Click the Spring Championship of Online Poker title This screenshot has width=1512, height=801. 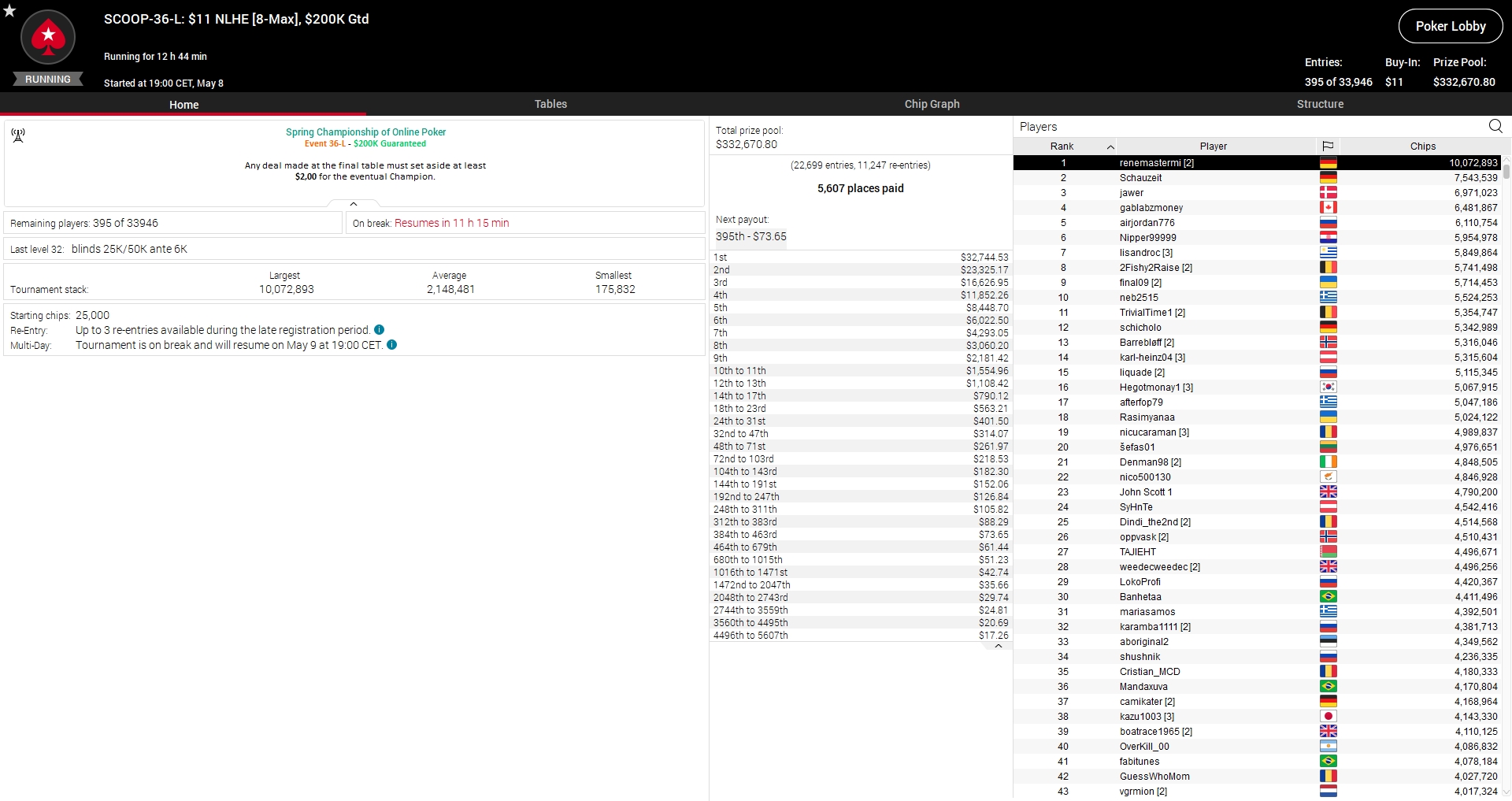pyautogui.click(x=365, y=132)
